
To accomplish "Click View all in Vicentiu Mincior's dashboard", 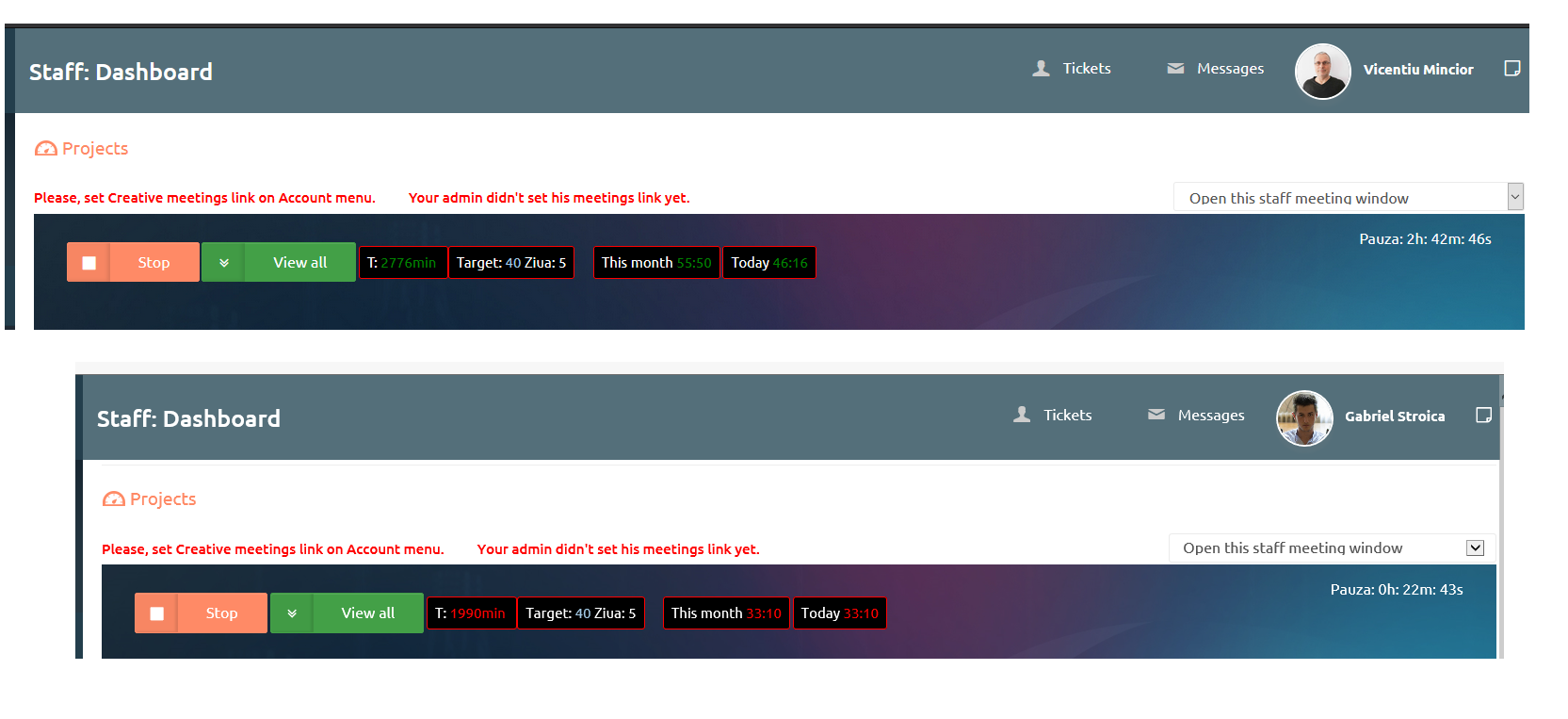I will (299, 263).
